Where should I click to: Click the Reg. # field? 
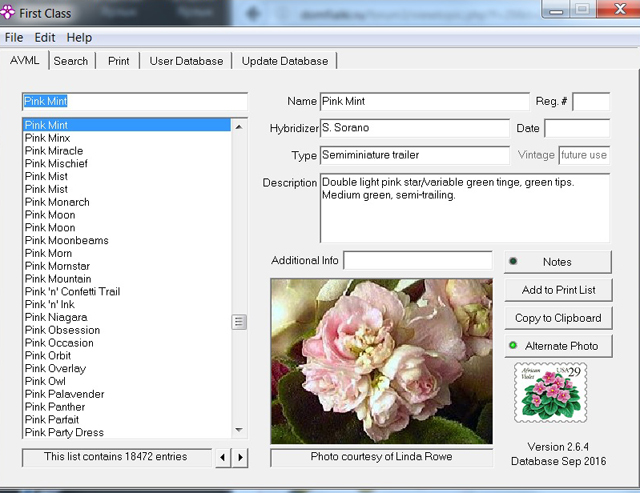(591, 102)
